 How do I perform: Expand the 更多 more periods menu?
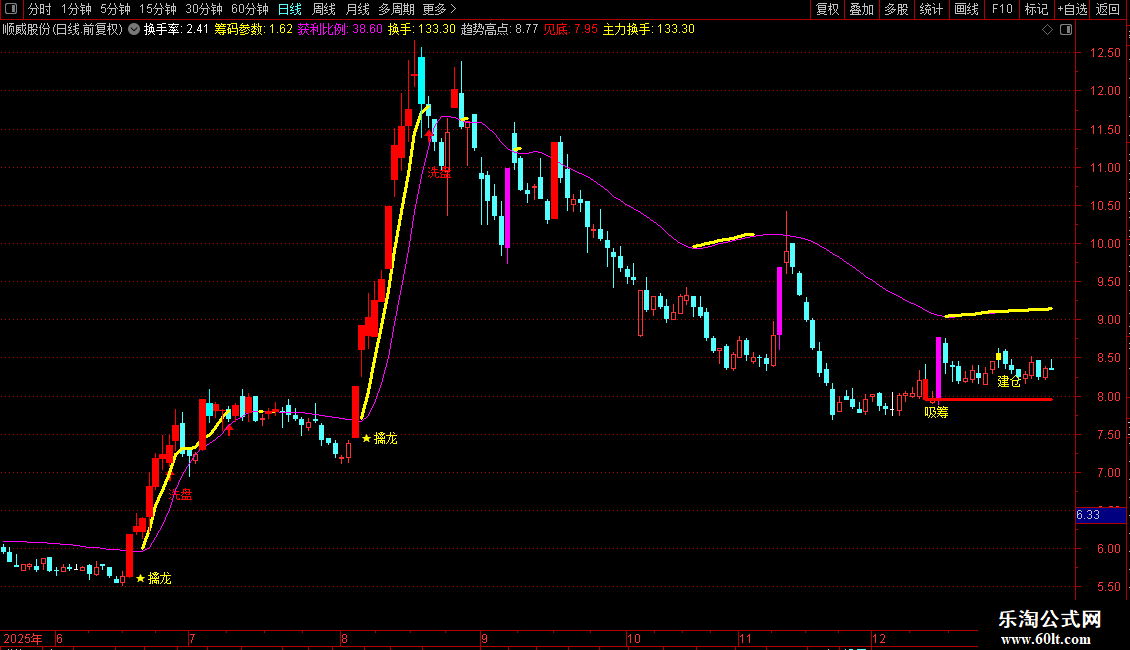439,9
